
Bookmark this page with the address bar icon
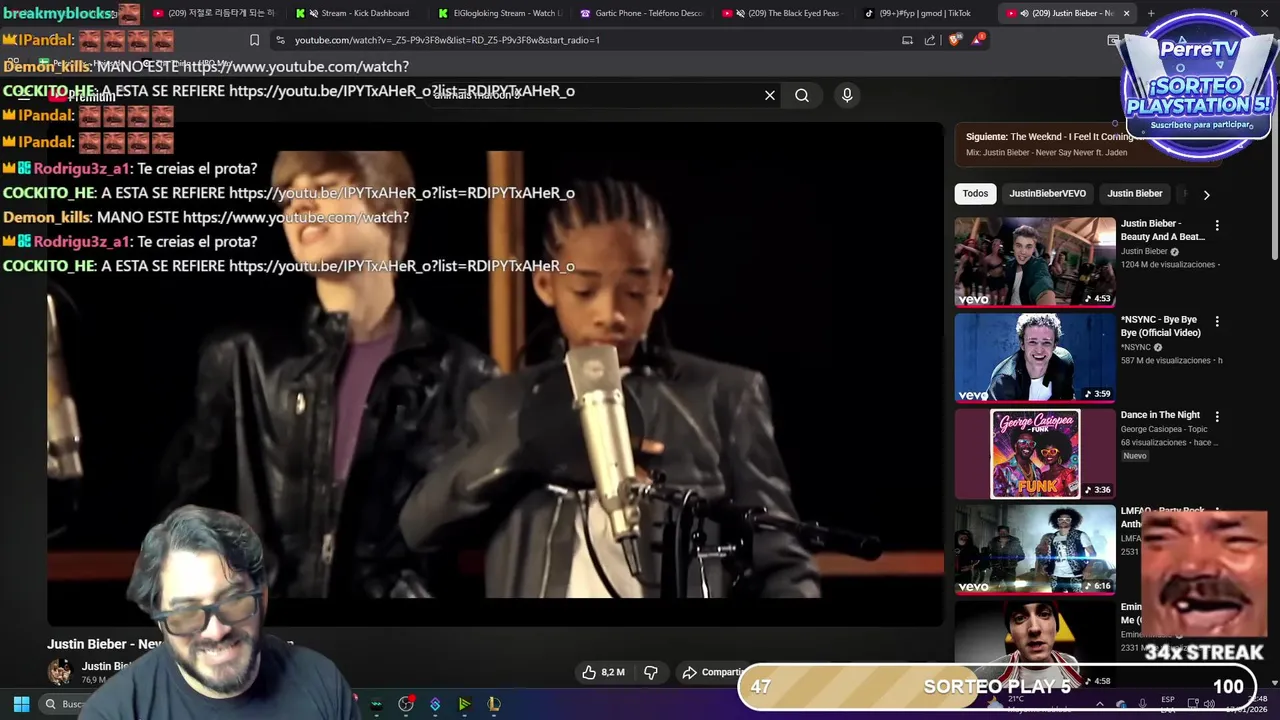tap(254, 40)
